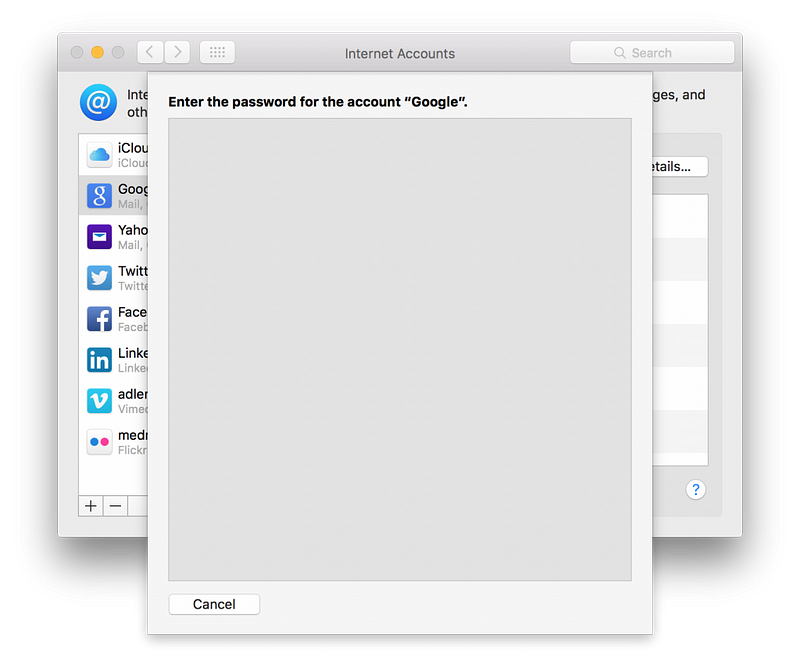
Task: Click the Search field in toolbar
Action: pos(651,53)
